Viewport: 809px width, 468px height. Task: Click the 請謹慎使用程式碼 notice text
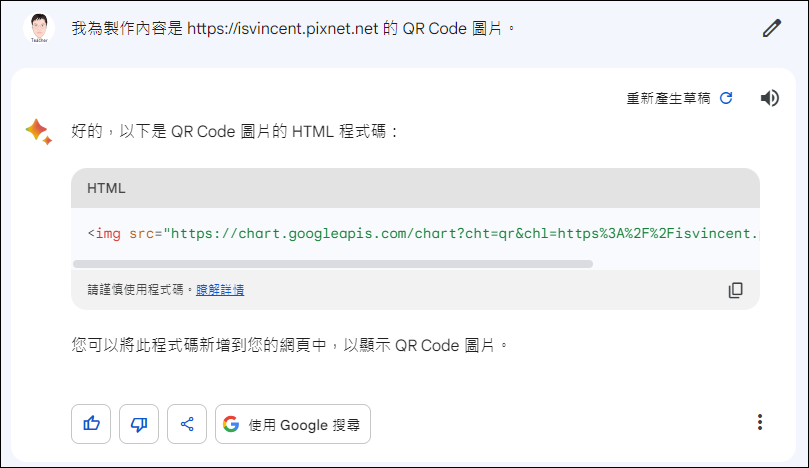[x=135, y=290]
